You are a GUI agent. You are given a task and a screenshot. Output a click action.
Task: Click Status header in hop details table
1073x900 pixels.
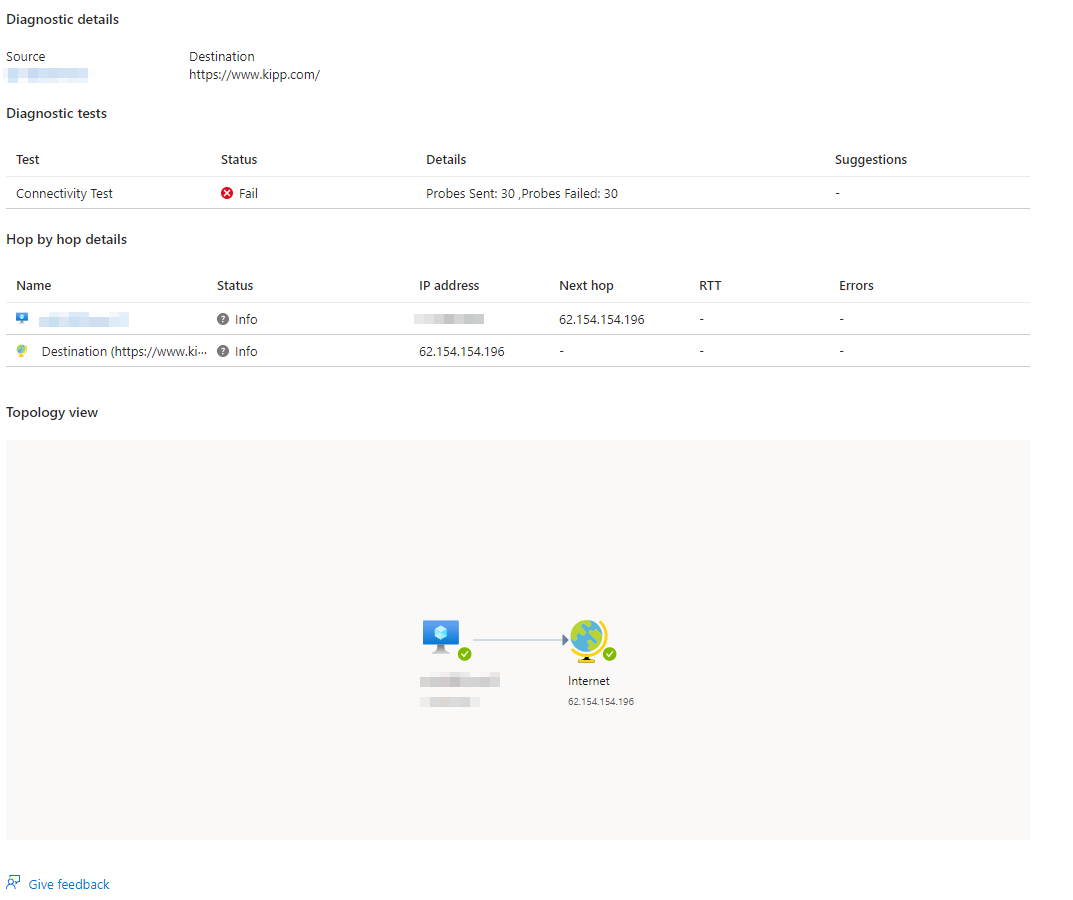coord(235,285)
